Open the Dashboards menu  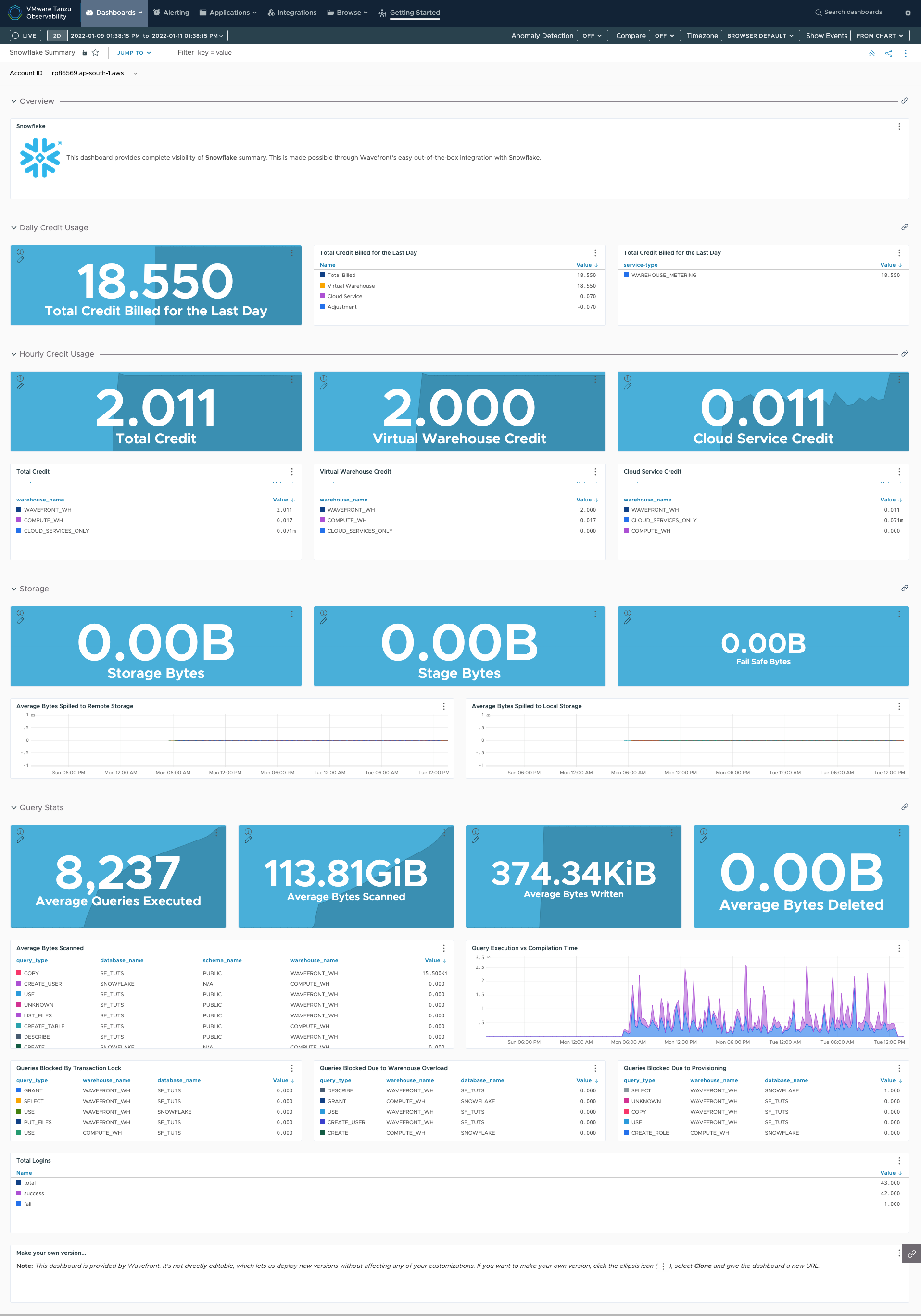point(114,13)
